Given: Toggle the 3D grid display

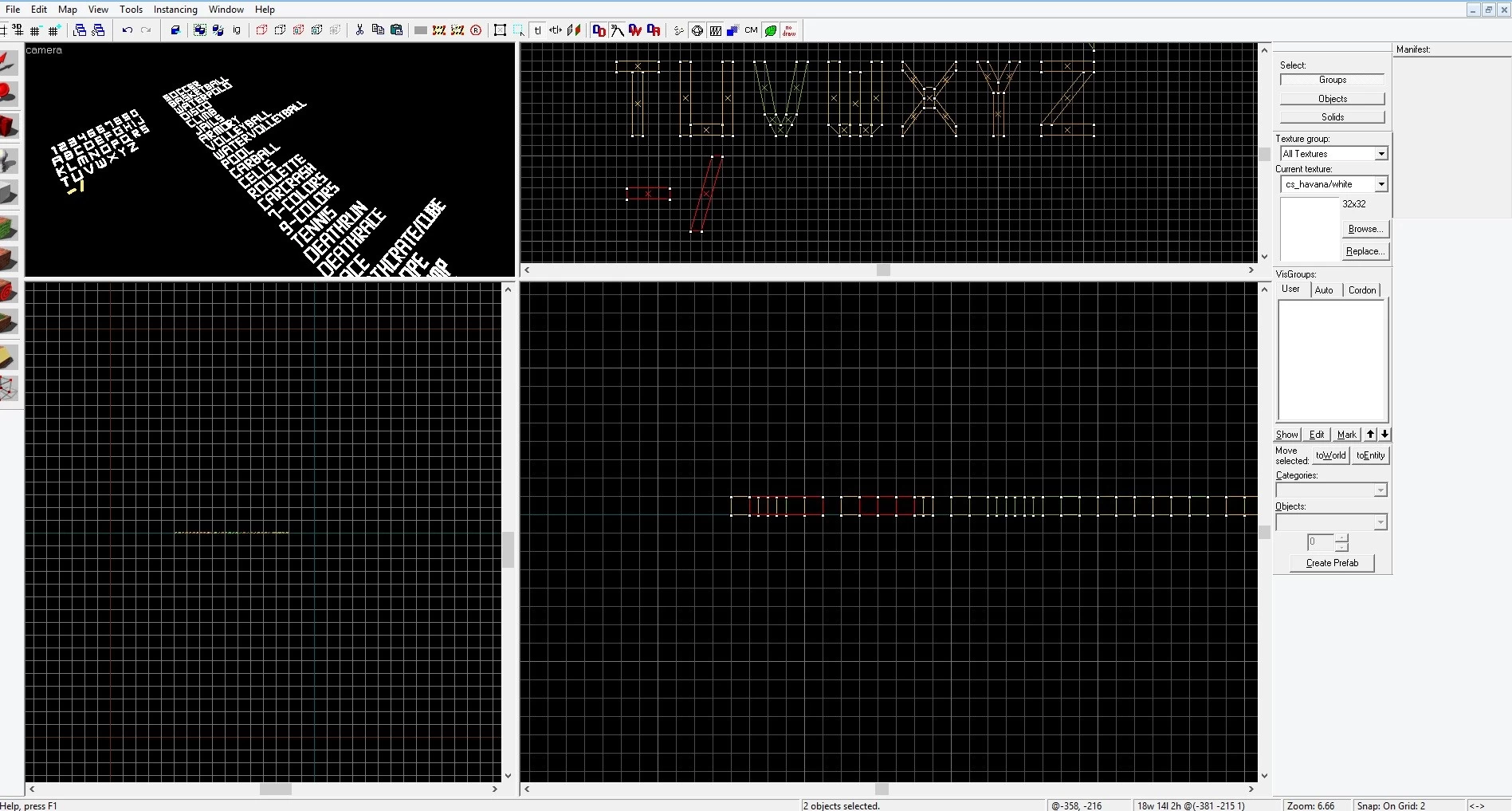Looking at the screenshot, I should [17, 30].
